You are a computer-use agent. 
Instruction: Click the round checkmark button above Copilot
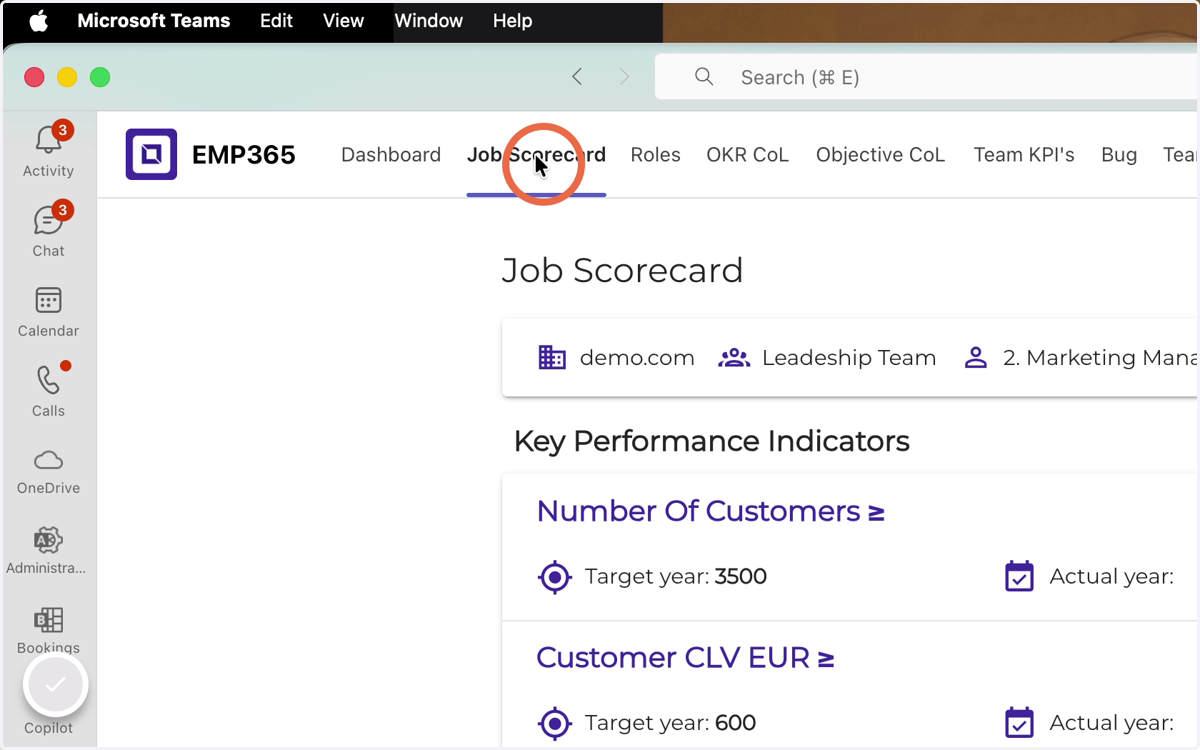(56, 685)
